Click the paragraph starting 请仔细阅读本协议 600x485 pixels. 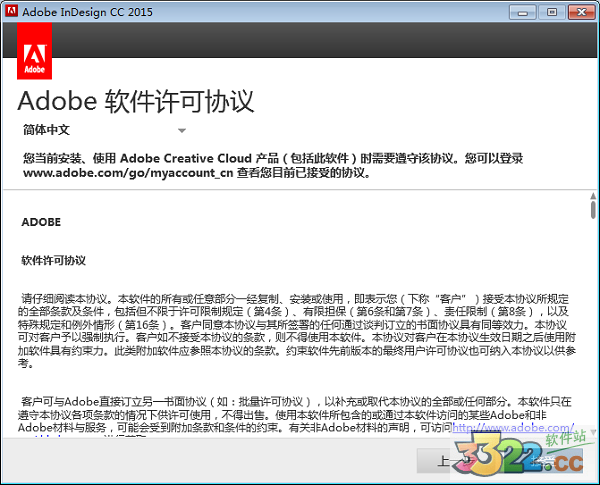coord(297,331)
